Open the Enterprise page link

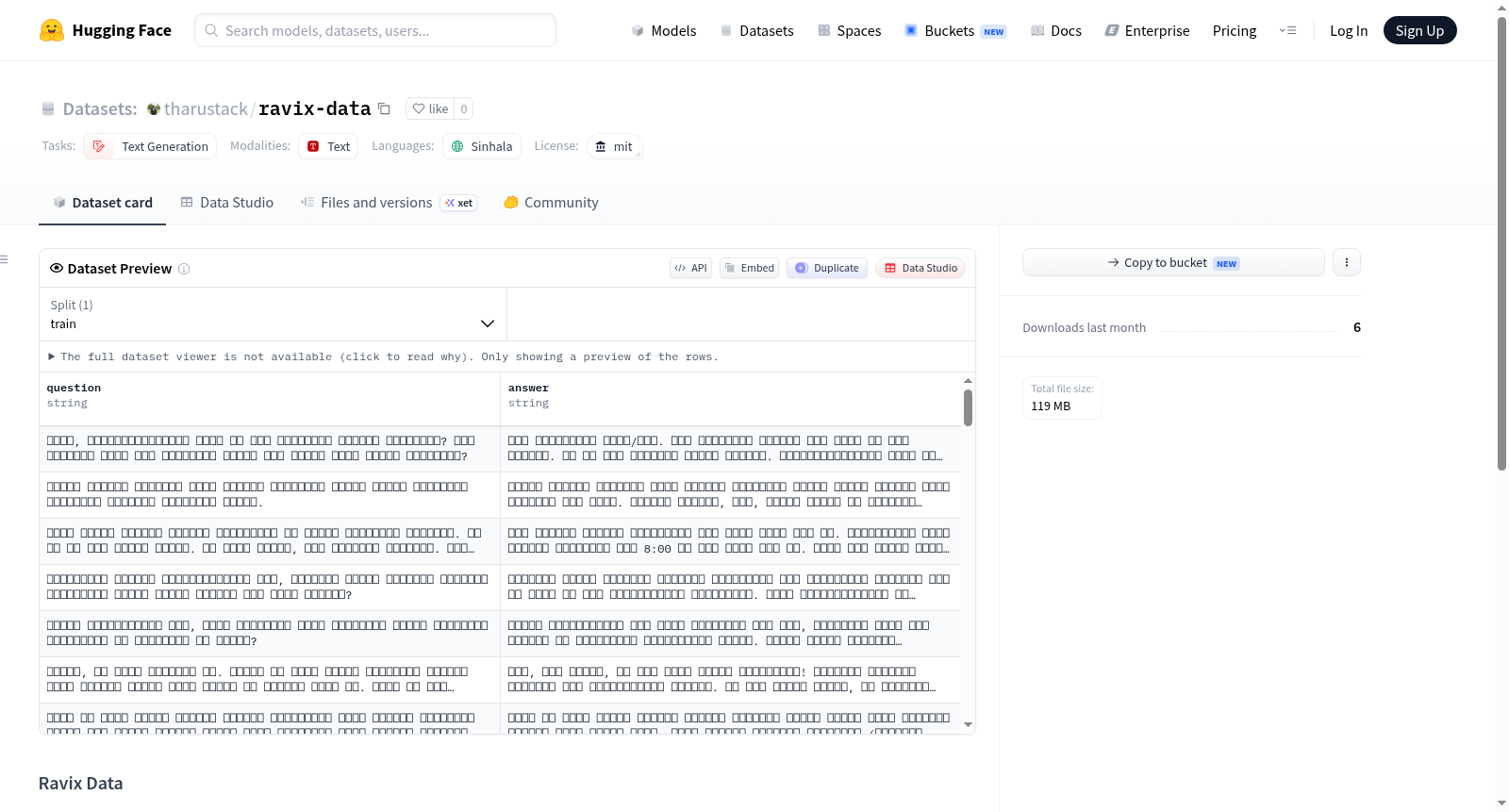tap(1147, 30)
